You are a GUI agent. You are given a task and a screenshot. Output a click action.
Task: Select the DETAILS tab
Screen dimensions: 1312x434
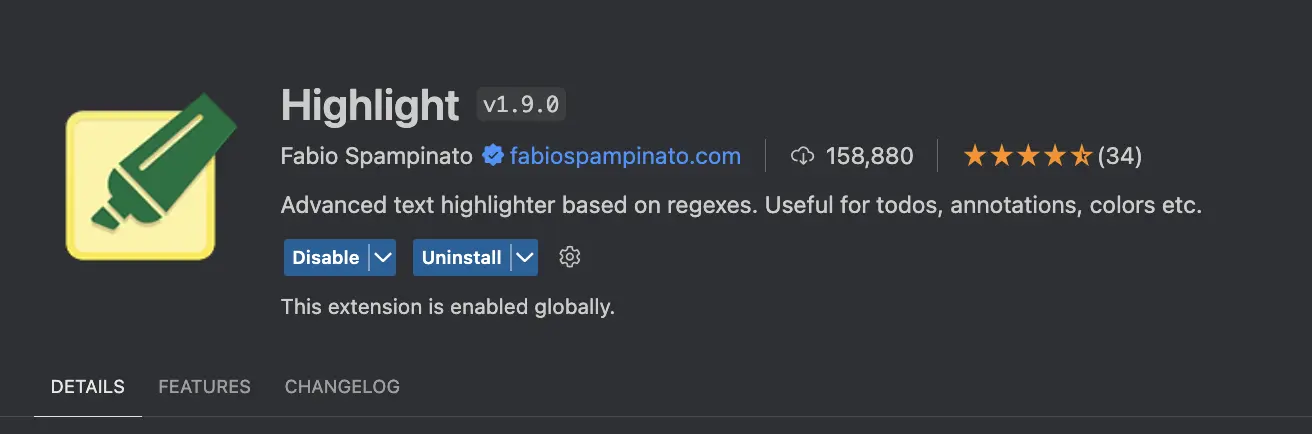coord(88,386)
